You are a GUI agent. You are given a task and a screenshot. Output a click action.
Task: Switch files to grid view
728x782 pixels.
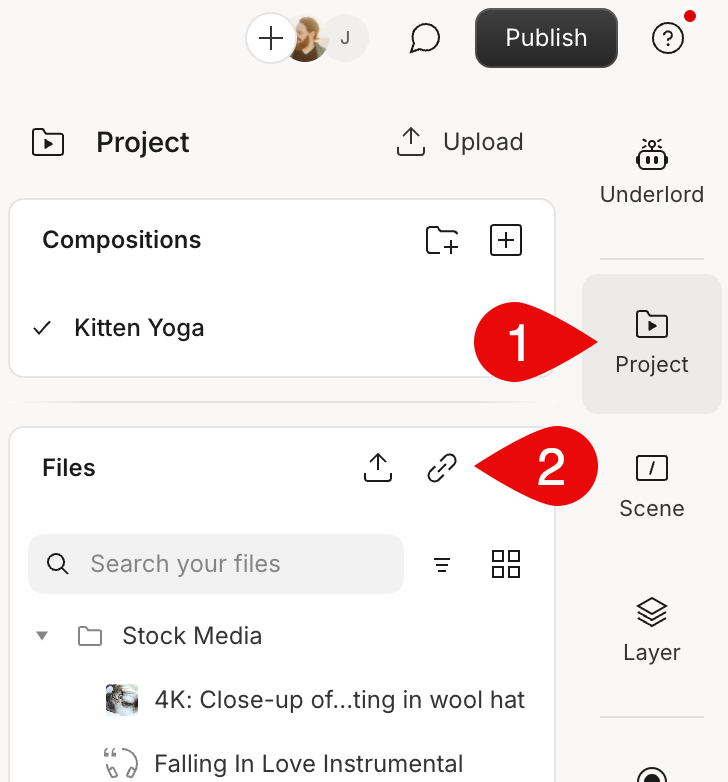[506, 564]
